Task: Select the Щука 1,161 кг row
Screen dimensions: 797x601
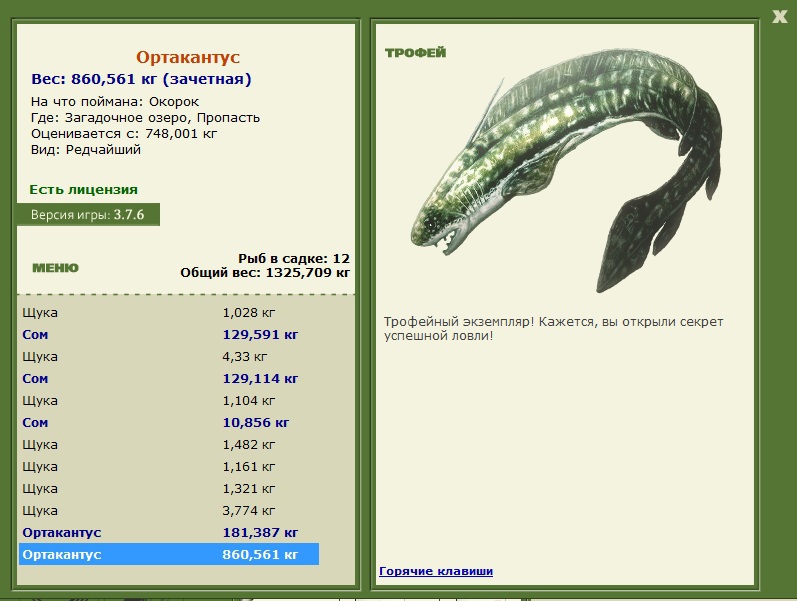Action: (x=169, y=467)
